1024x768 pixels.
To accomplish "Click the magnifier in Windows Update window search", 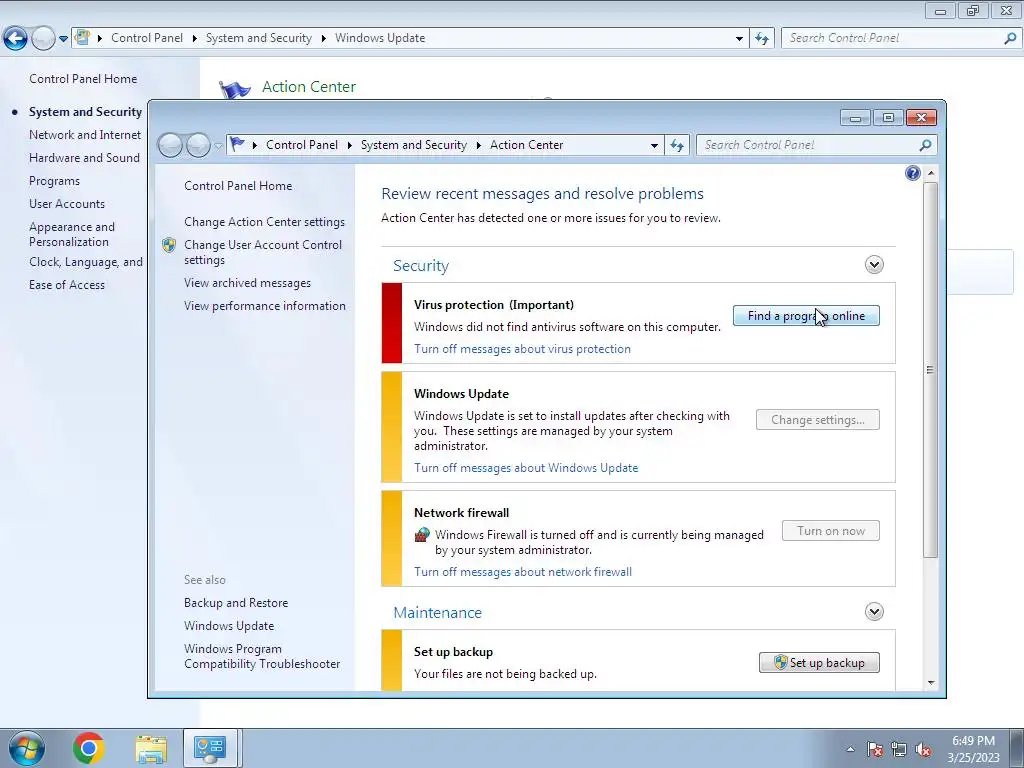I will [1010, 38].
